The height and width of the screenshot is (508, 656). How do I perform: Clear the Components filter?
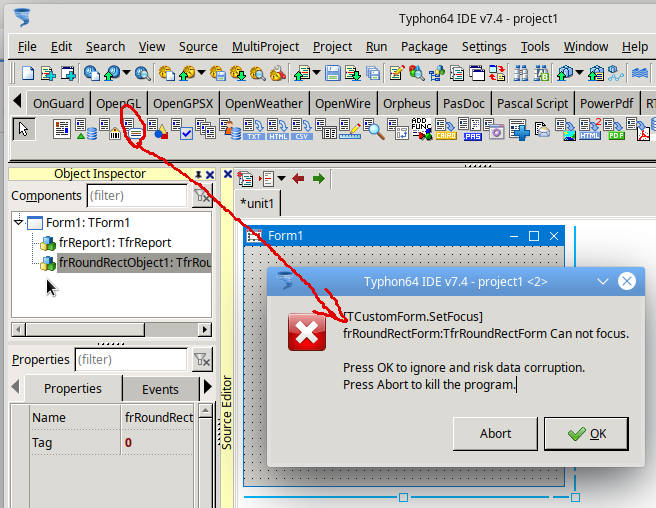[x=202, y=196]
